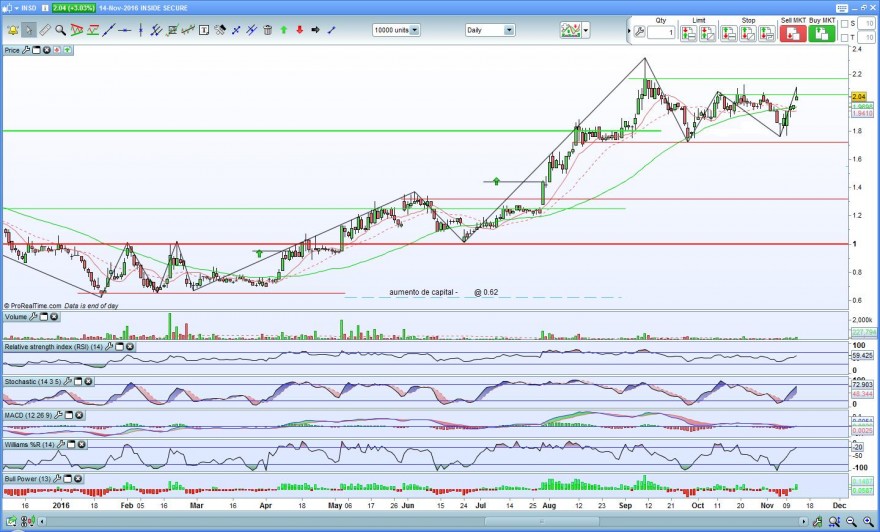This screenshot has height=532, width=880.
Task: Open the MACD indicator wrench settings
Action: pos(58,415)
